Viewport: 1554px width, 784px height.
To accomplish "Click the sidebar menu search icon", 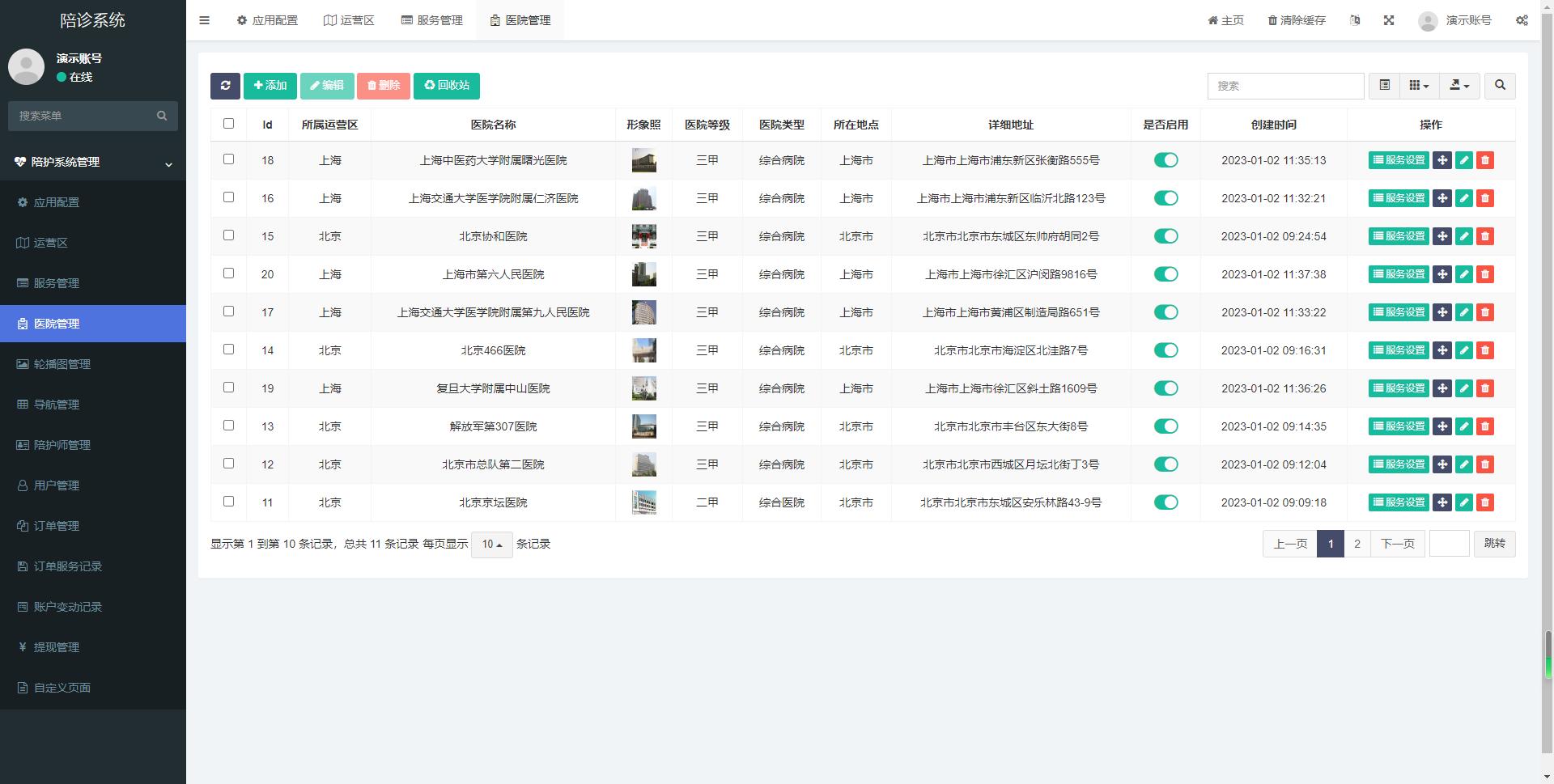I will [x=162, y=116].
